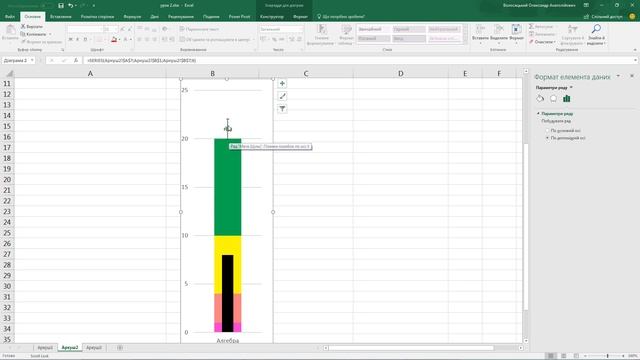Click the Очистити (clear) button

coord(542,42)
